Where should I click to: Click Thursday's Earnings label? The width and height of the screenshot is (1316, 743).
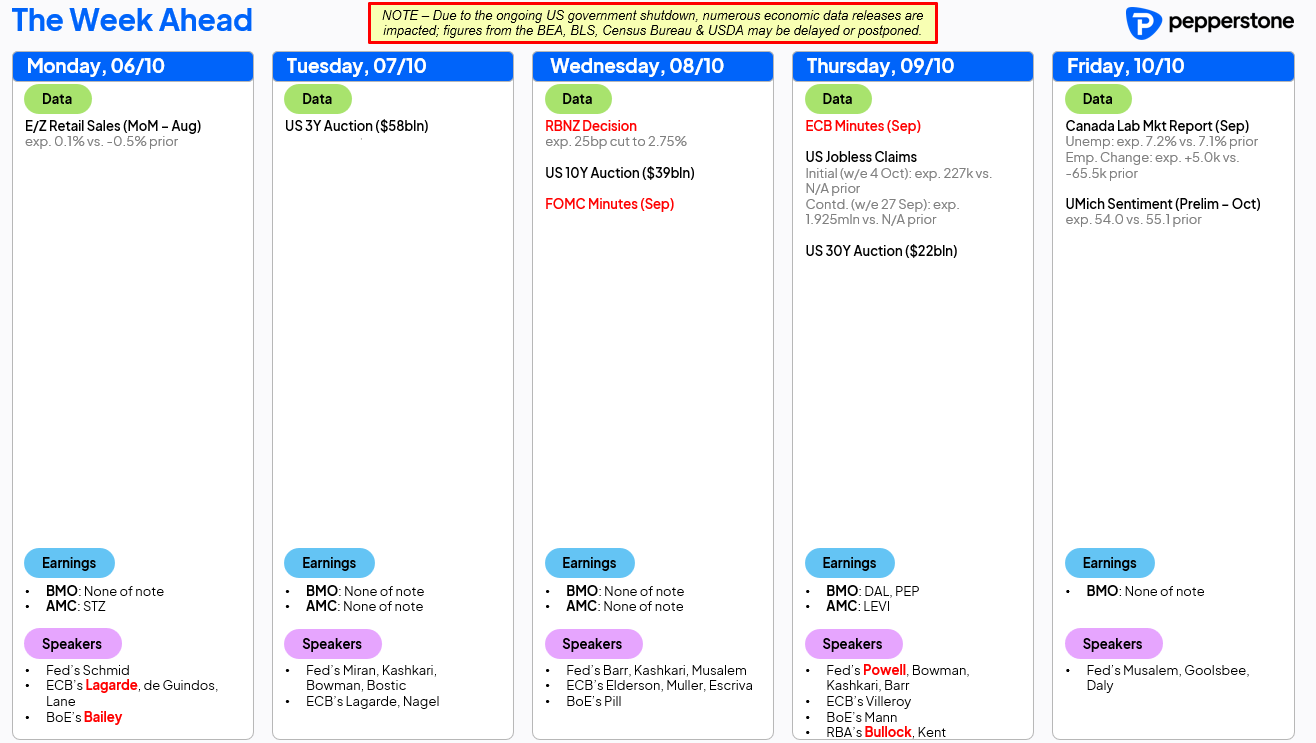849,563
